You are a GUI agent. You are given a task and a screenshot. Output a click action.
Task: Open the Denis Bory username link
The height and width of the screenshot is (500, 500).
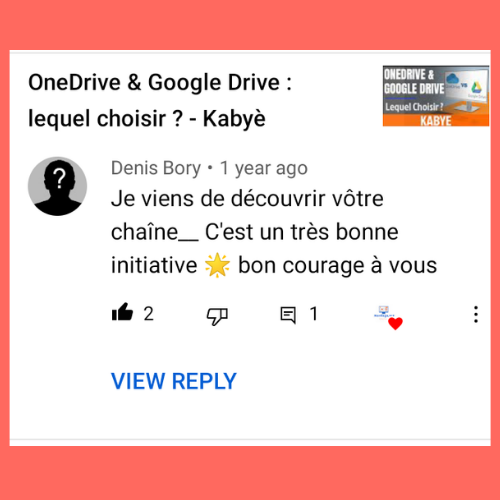(156, 168)
